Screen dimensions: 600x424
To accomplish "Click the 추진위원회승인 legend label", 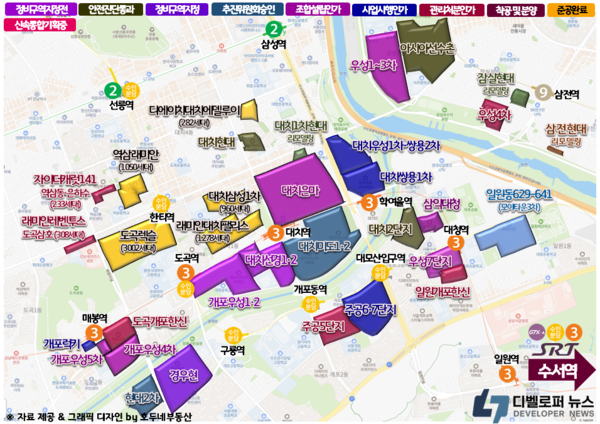I will coord(246,9).
